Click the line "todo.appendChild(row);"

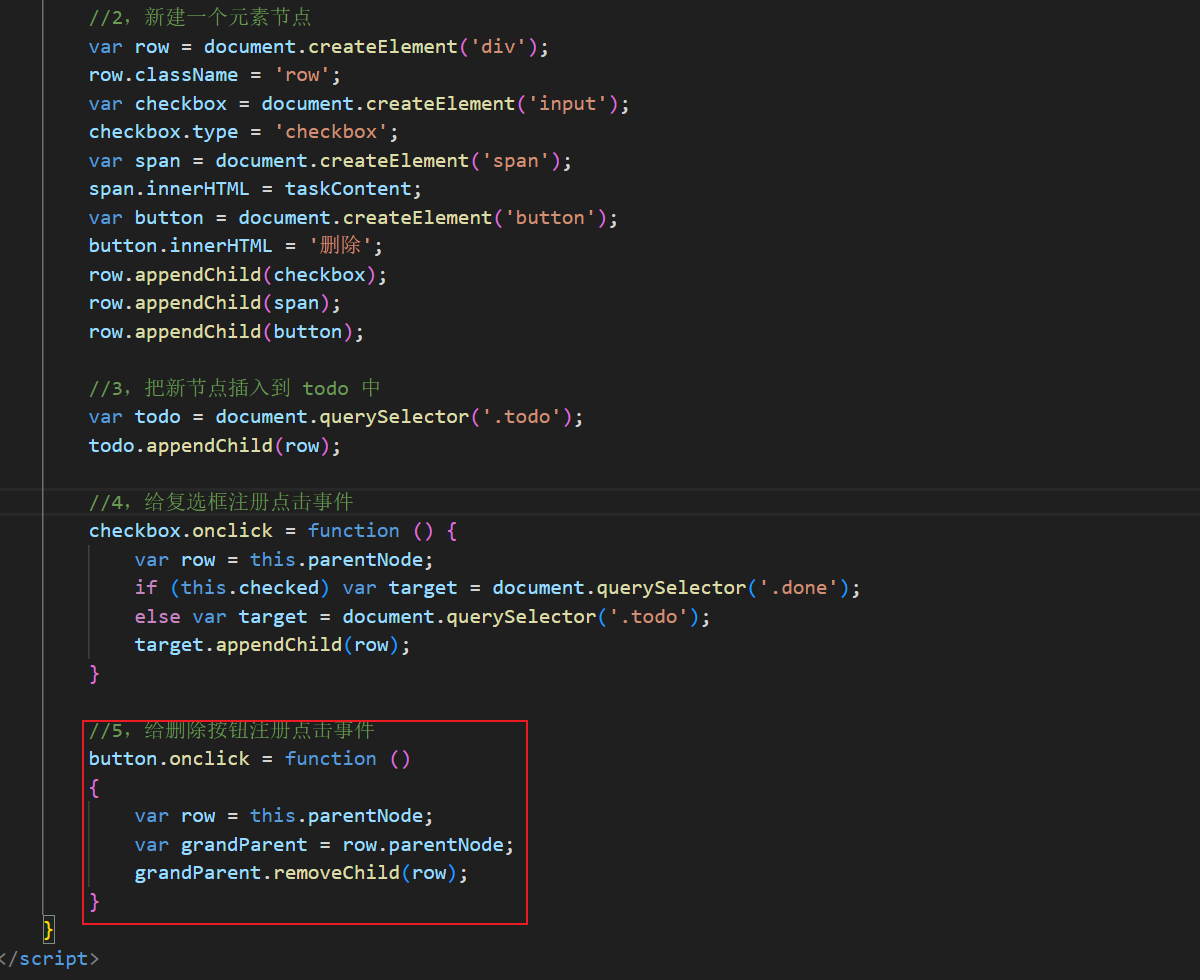click(215, 446)
